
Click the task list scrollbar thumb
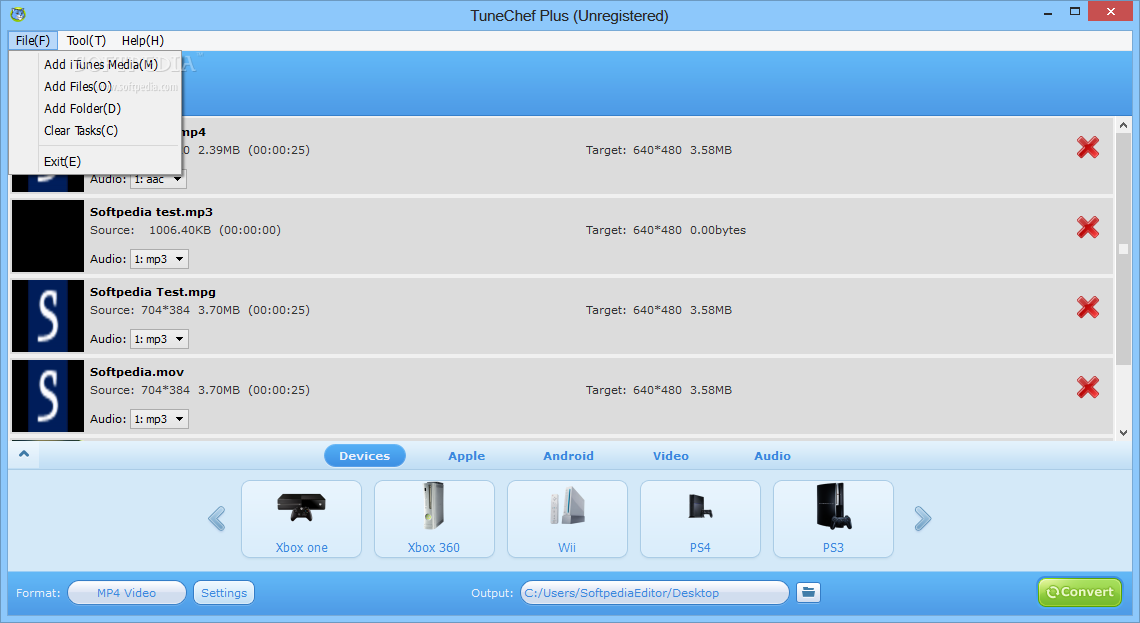(1123, 249)
